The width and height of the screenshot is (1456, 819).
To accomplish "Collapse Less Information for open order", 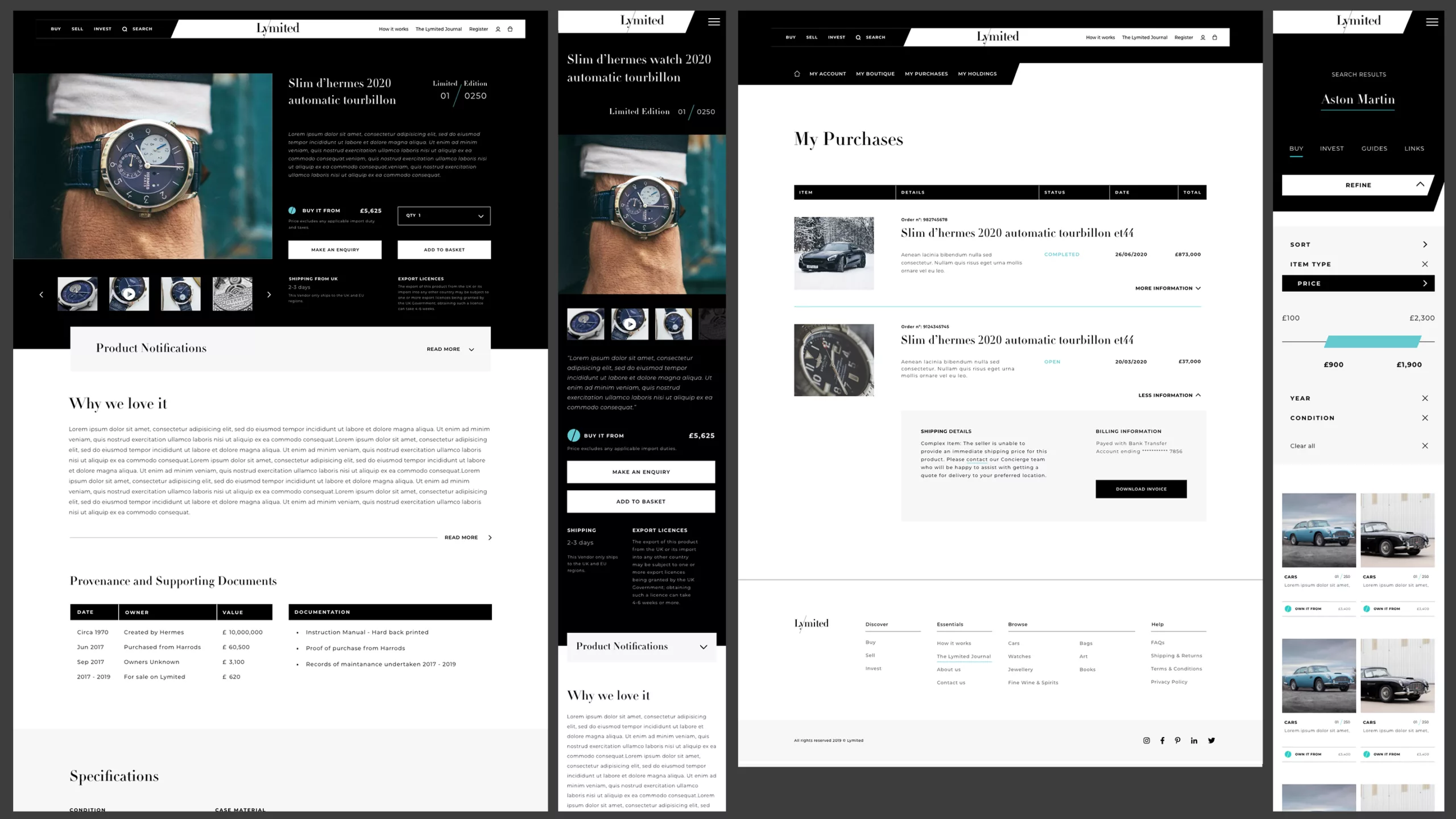I will point(1169,395).
